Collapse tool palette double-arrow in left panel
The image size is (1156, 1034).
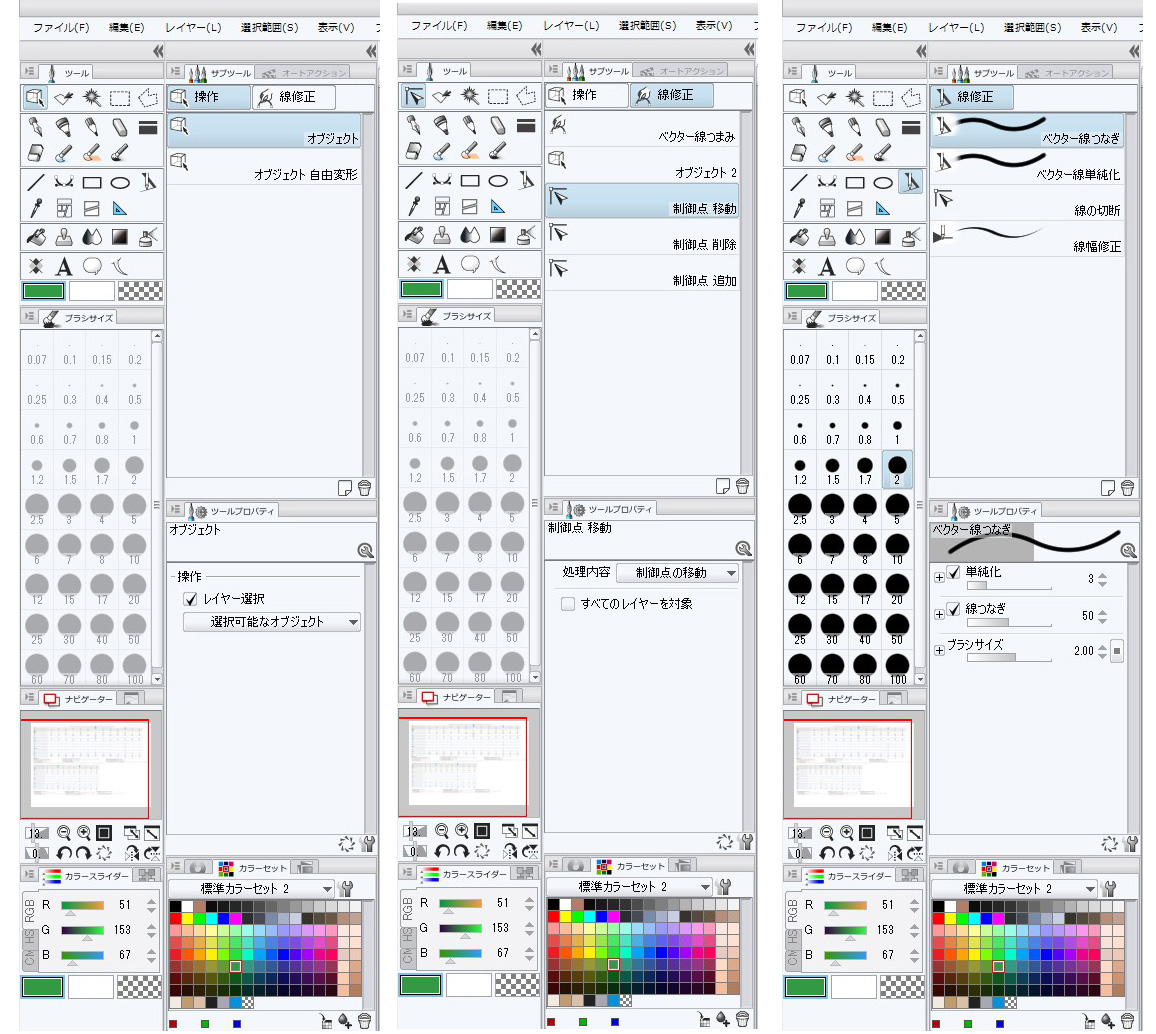coord(158,51)
